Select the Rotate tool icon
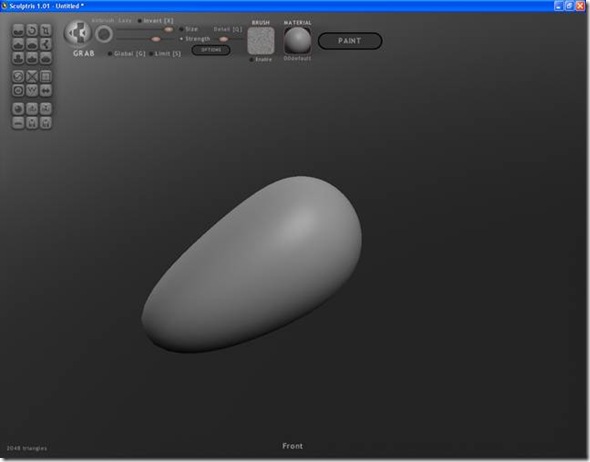This screenshot has width=590, height=462. [x=32, y=30]
